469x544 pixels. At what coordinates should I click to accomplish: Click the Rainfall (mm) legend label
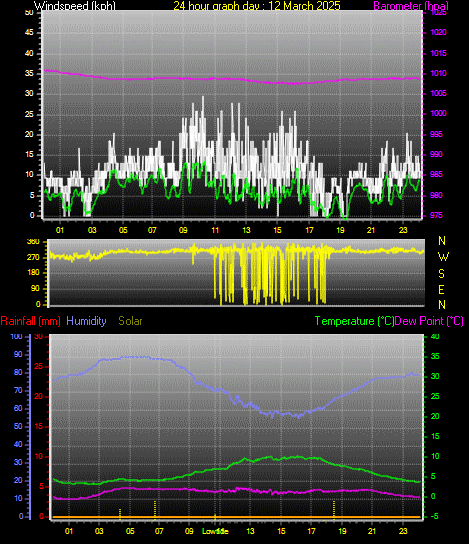(31, 321)
